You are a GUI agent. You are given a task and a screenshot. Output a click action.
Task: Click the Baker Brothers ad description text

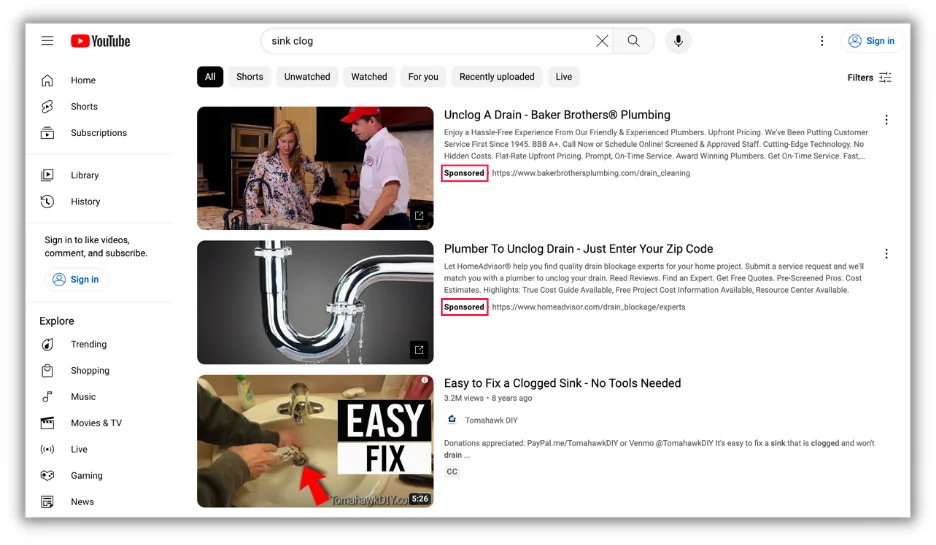[656, 144]
